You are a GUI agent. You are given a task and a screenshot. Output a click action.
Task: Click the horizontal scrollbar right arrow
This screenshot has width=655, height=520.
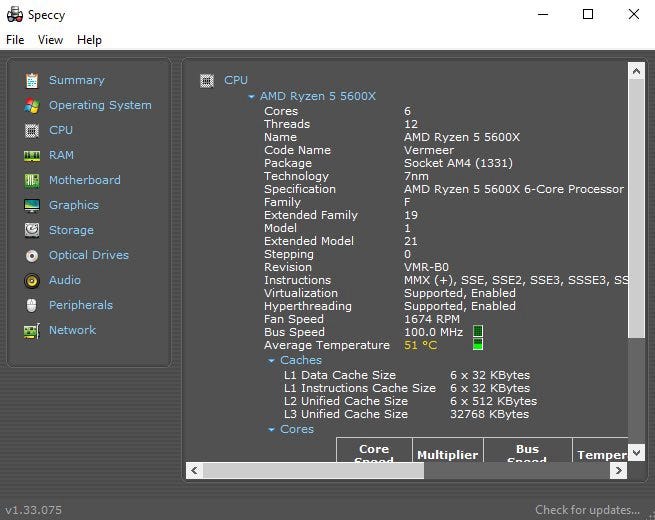619,470
